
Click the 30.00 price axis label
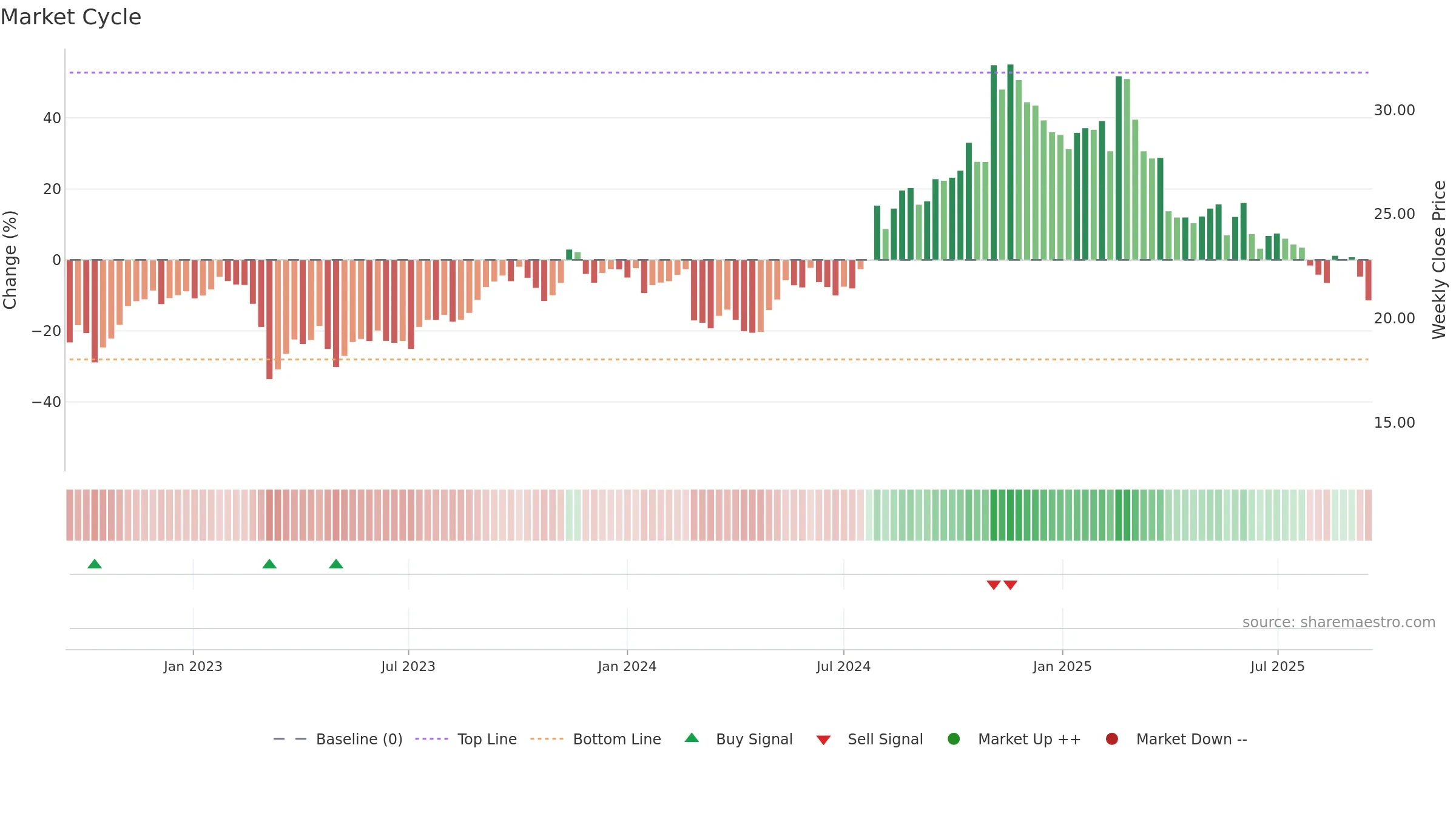(1394, 110)
